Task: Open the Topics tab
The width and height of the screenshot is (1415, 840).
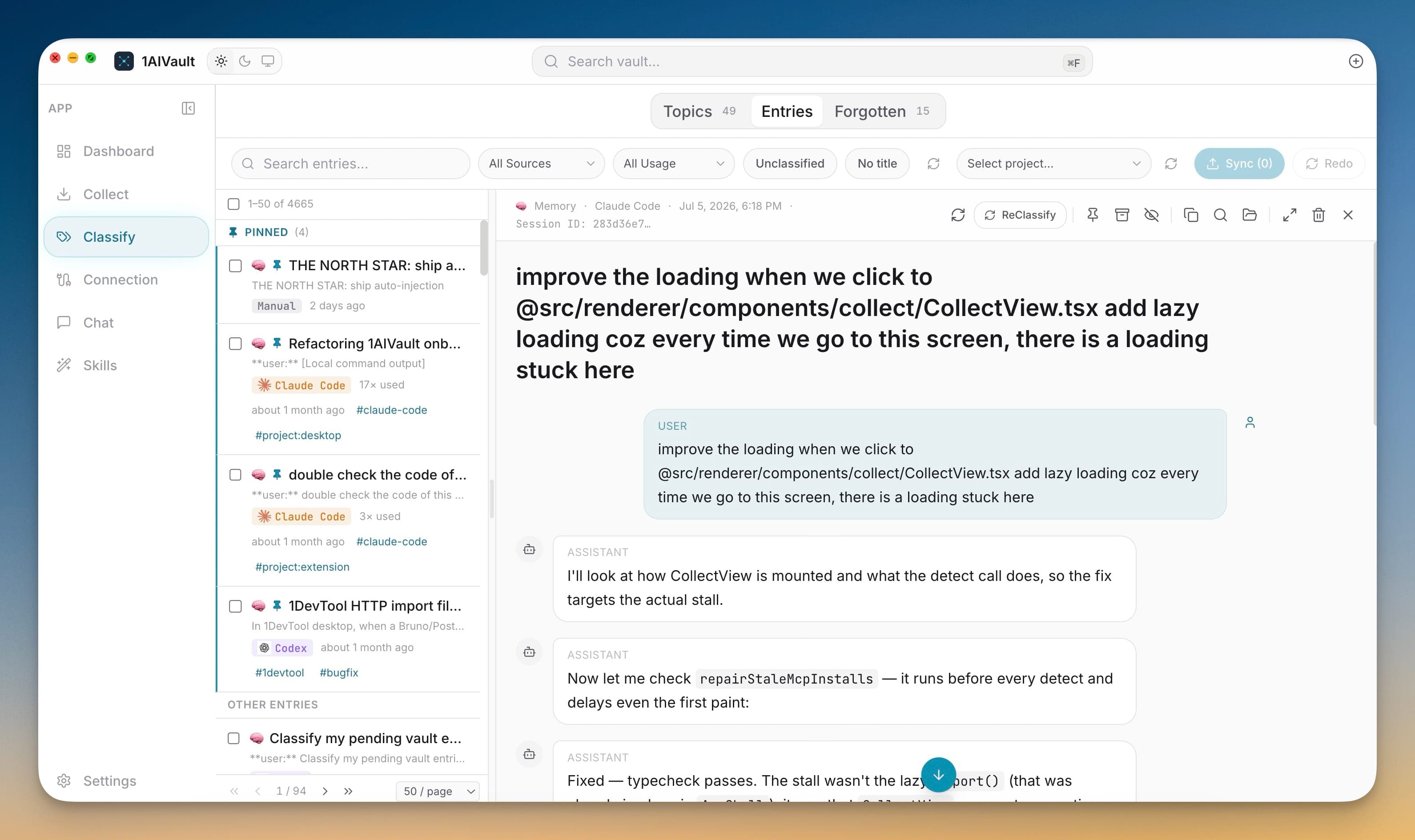Action: coord(699,111)
